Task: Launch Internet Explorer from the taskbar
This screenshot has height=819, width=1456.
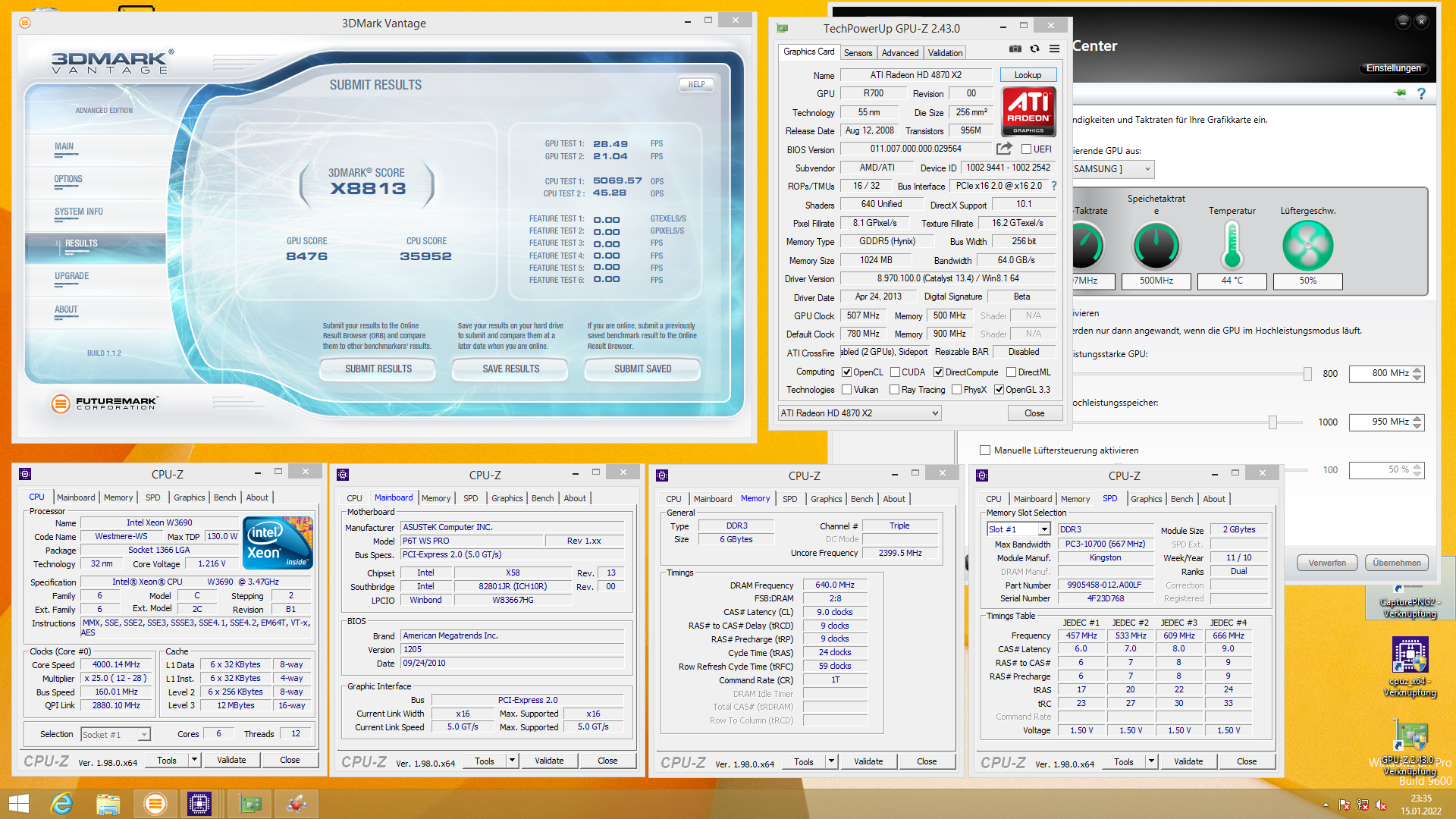Action: point(61,804)
